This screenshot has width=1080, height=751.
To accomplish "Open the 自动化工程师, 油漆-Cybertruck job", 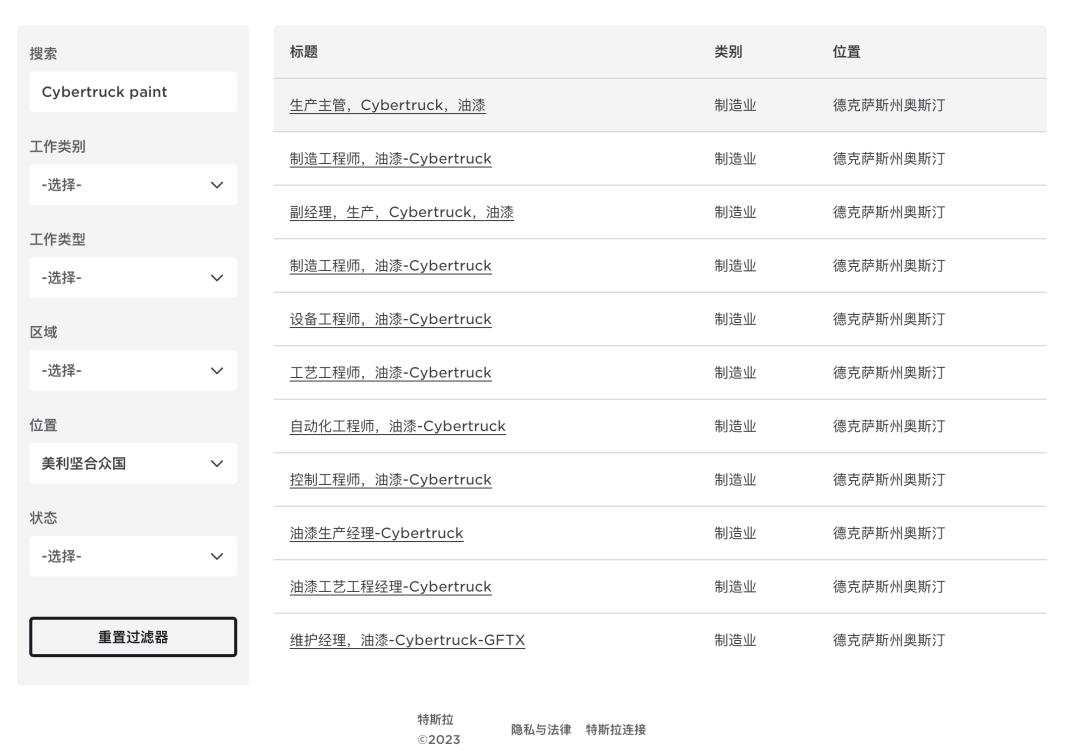I will click(397, 426).
